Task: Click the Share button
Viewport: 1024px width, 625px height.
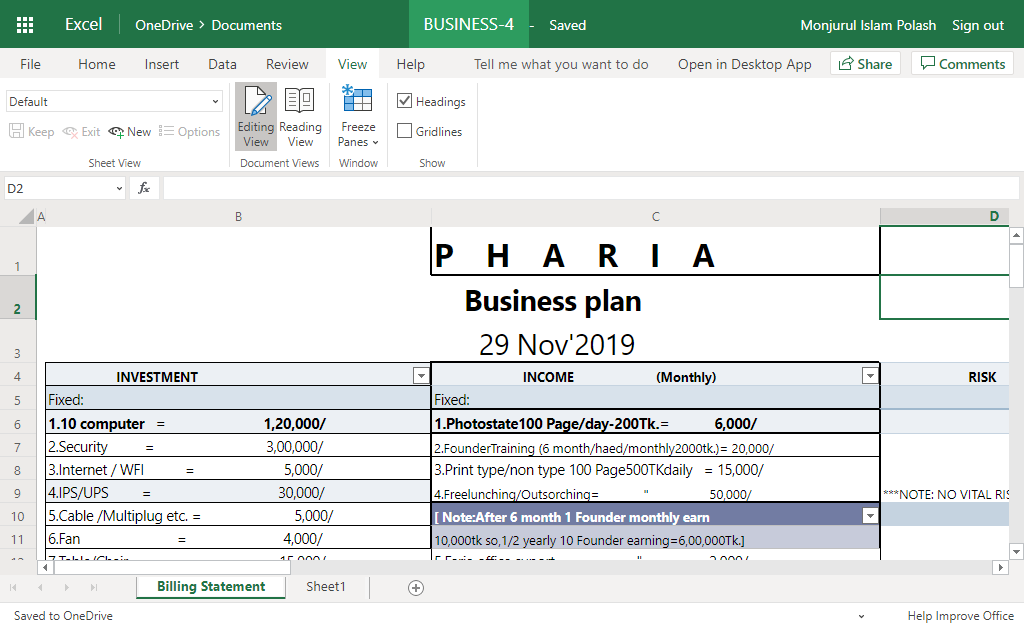Action: click(x=865, y=64)
